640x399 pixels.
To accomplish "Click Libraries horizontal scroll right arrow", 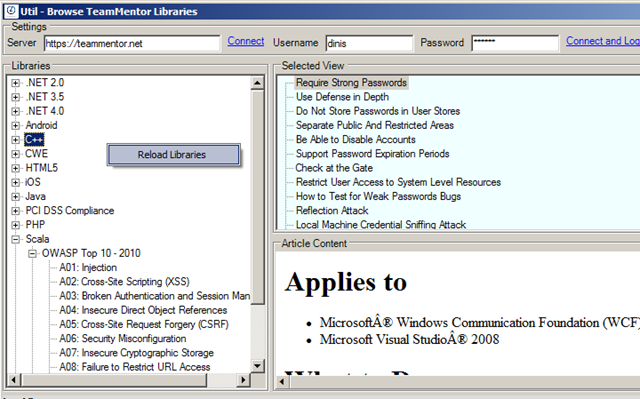I will tap(244, 380).
